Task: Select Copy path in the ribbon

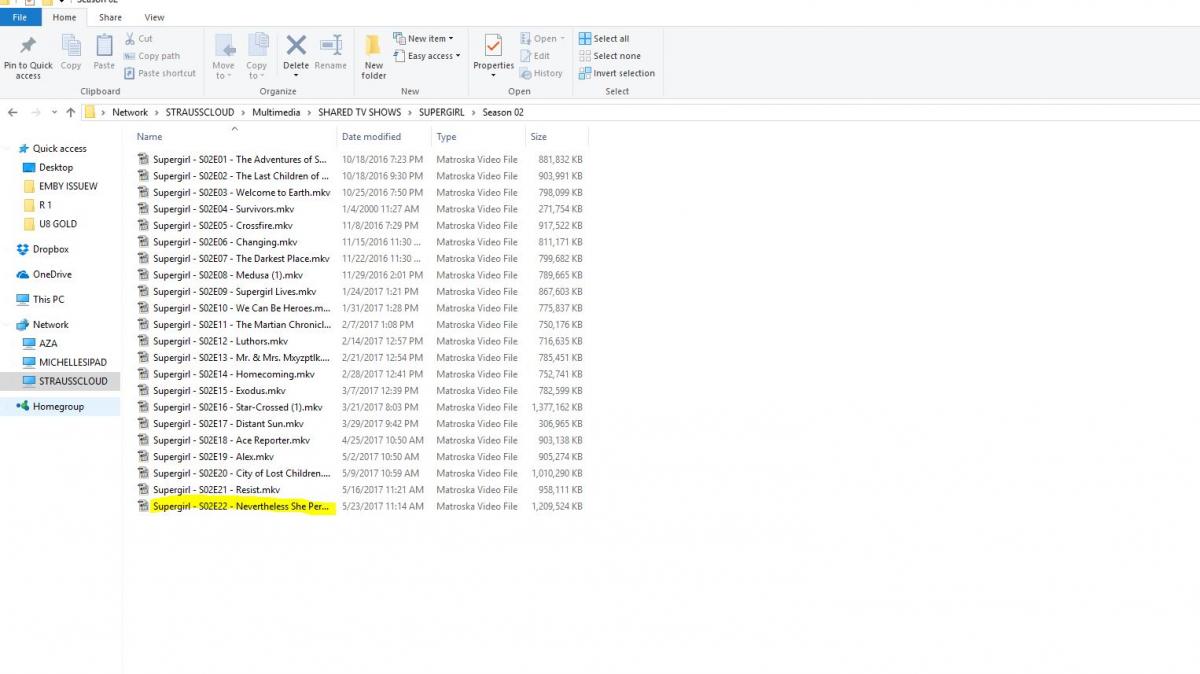Action: [152, 56]
